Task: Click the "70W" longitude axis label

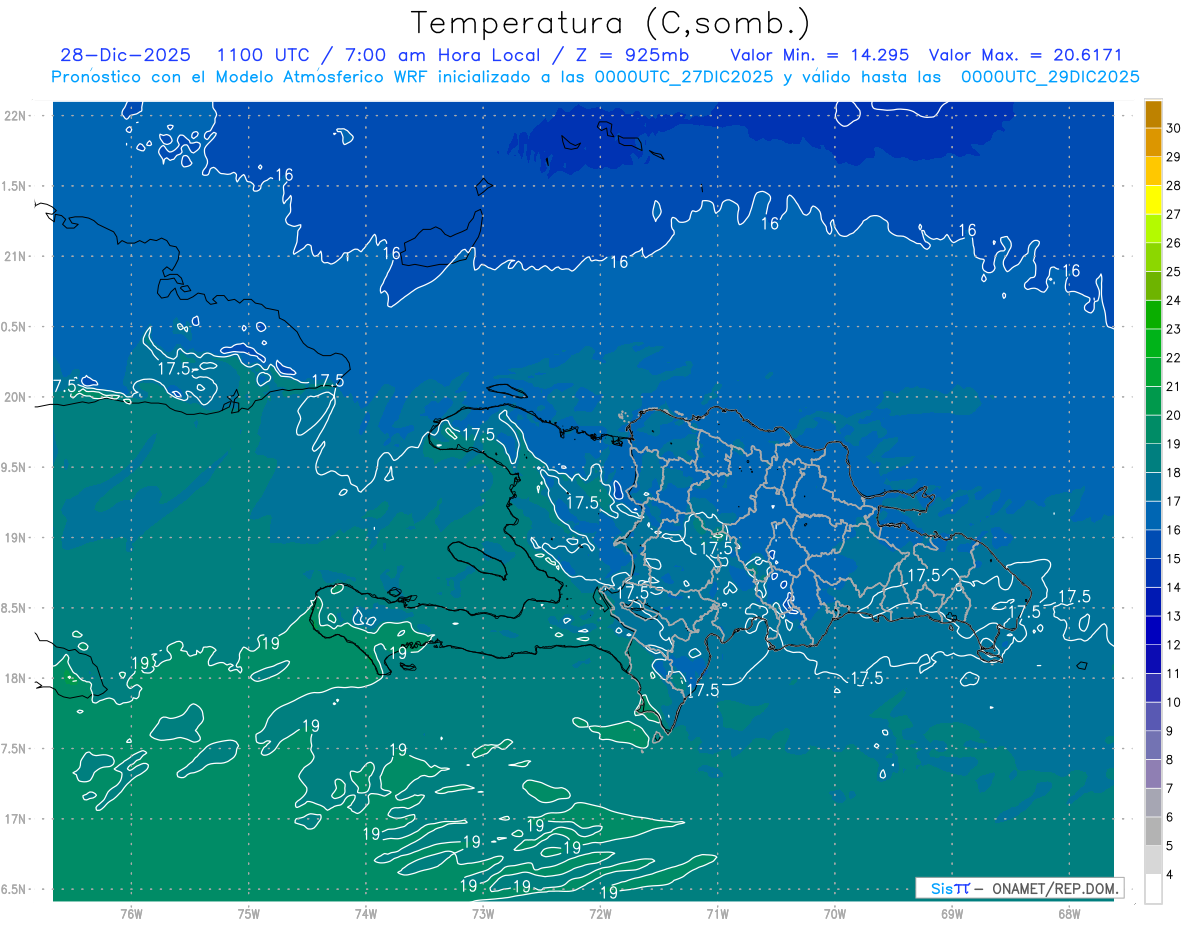Action: [834, 913]
